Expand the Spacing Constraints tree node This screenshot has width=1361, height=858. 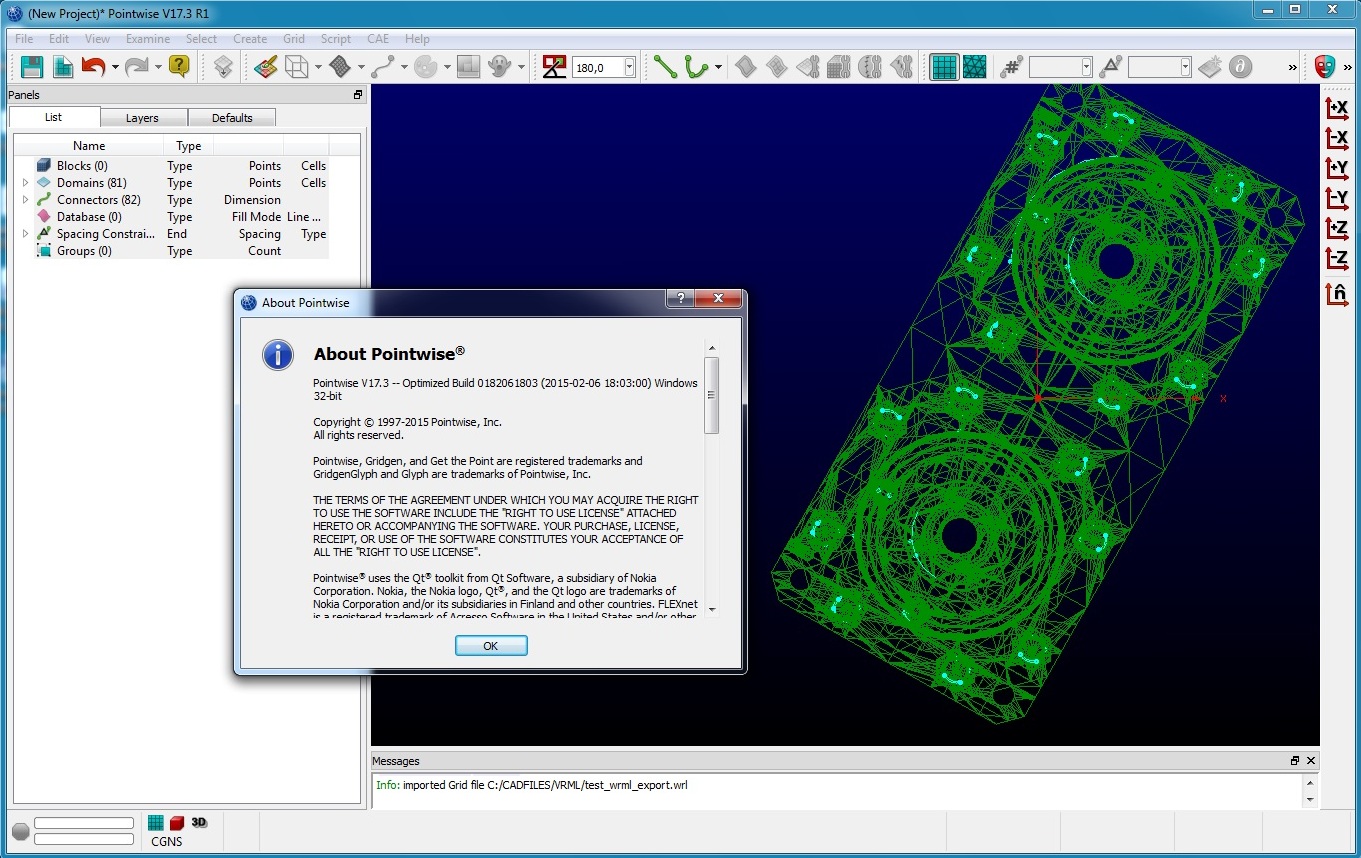[x=25, y=234]
